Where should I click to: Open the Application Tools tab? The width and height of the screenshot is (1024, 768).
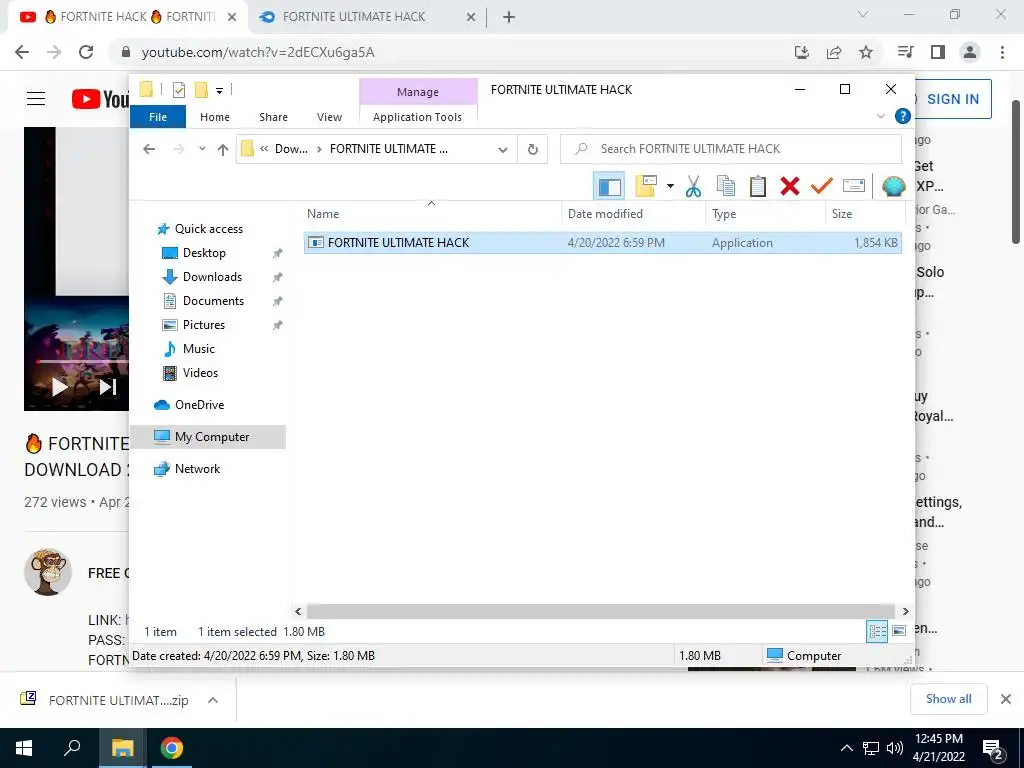[417, 117]
